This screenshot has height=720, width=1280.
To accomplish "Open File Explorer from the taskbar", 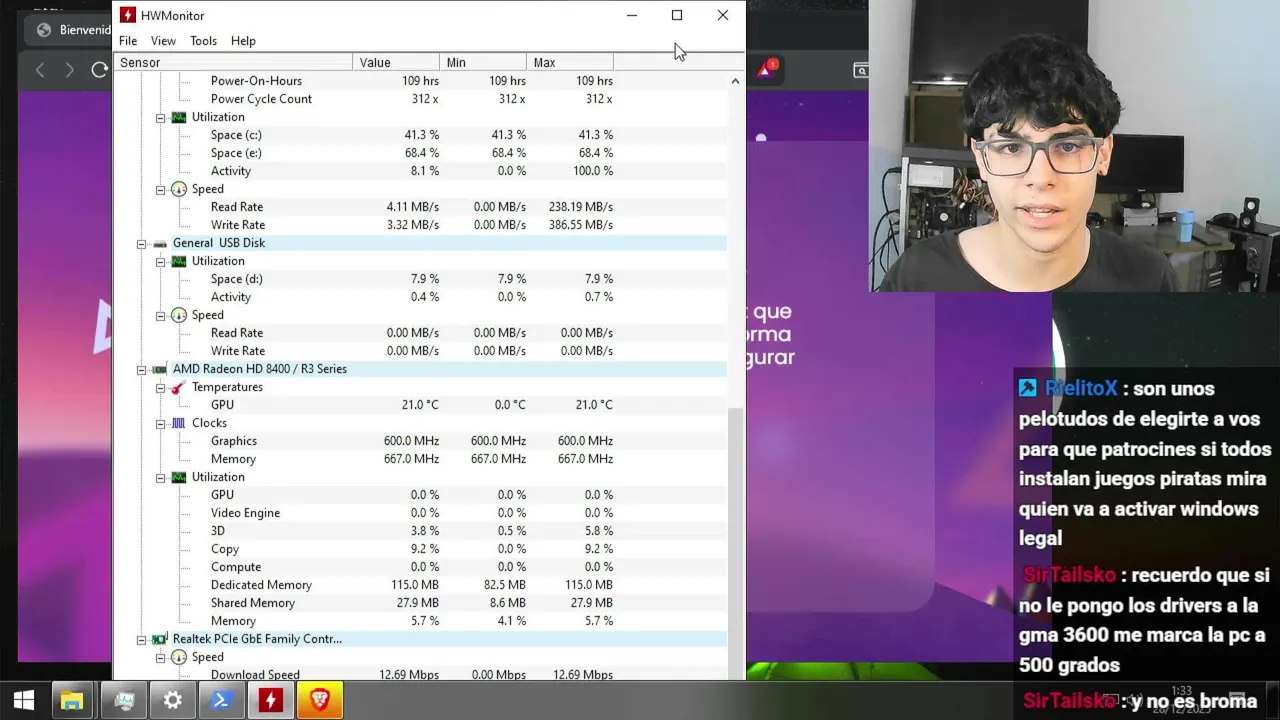I will (x=72, y=700).
